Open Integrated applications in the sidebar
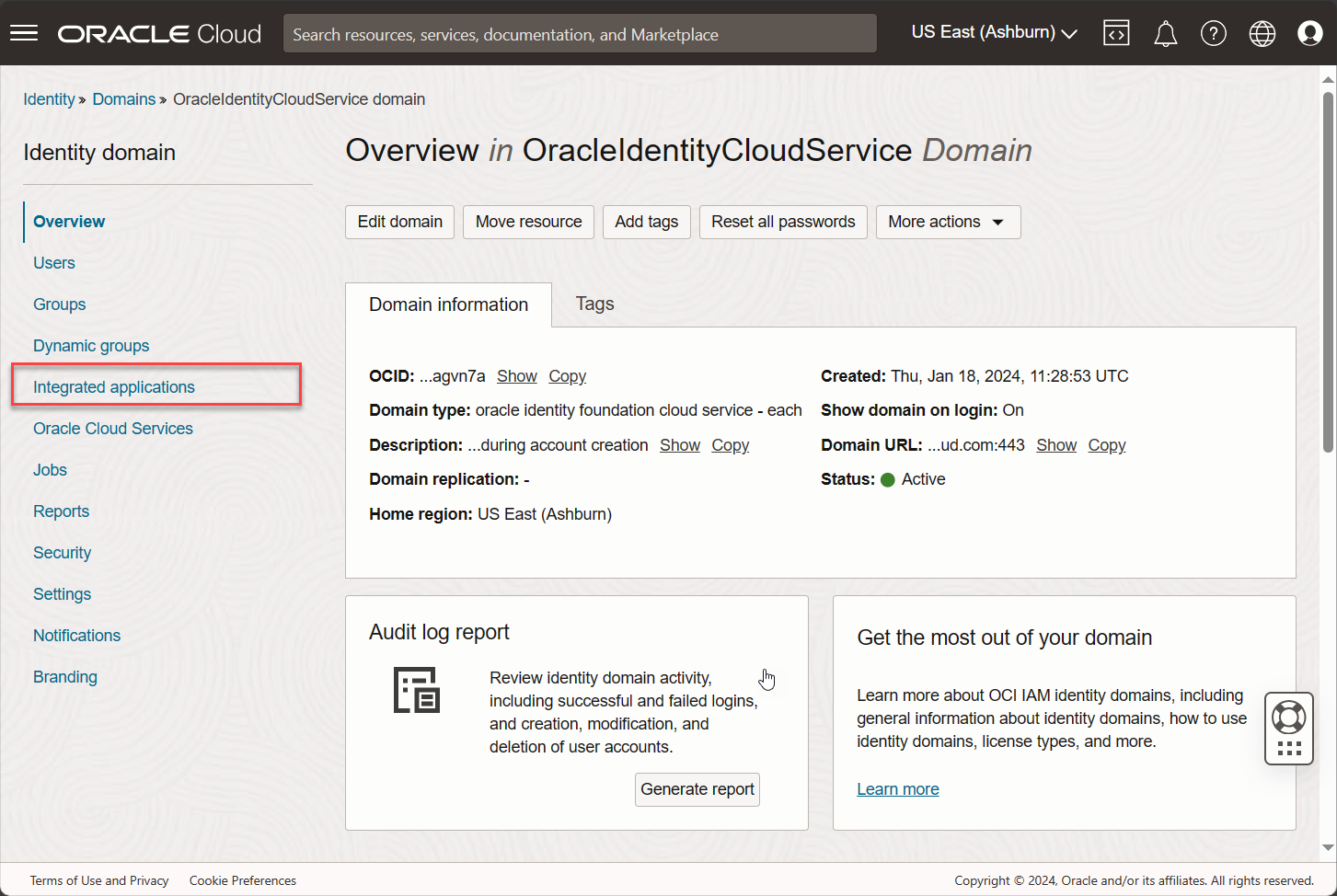 114,387
